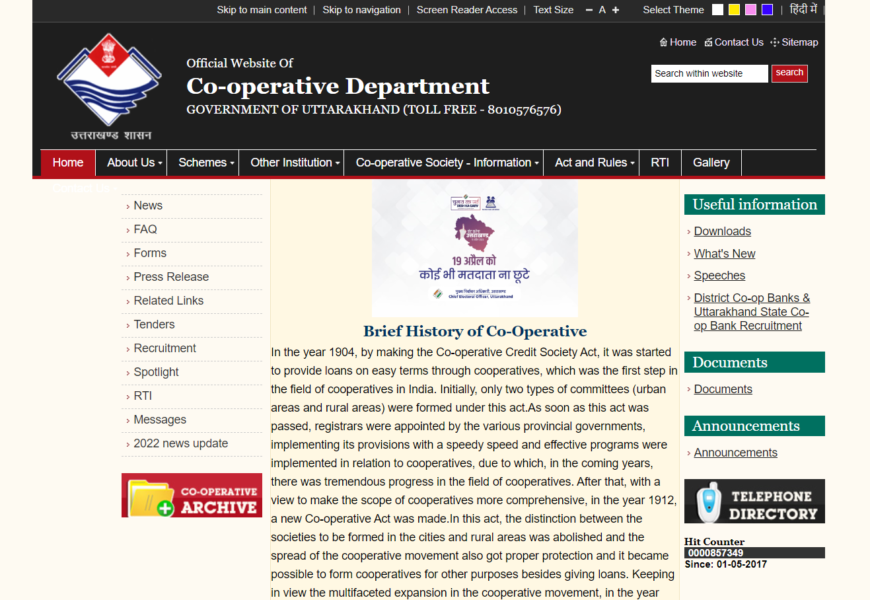Screen dimensions: 870x600
Task: Open the Speeches link
Action: 719,276
